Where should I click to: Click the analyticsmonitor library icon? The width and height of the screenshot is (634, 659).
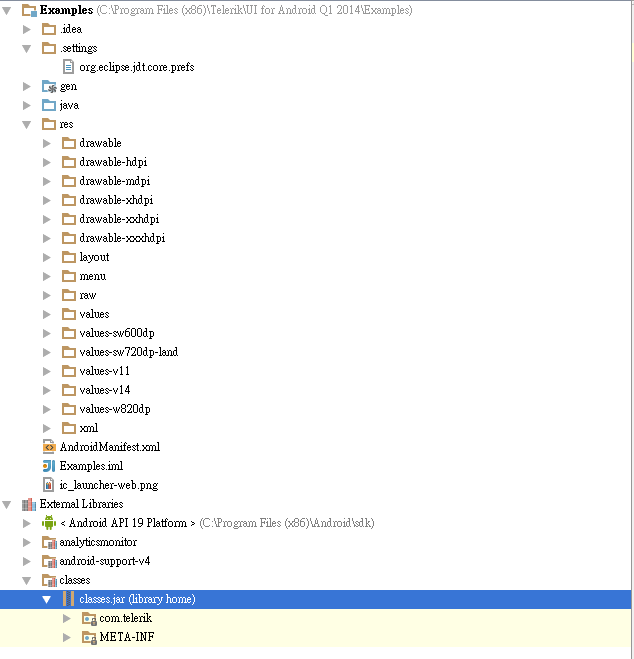(x=49, y=542)
